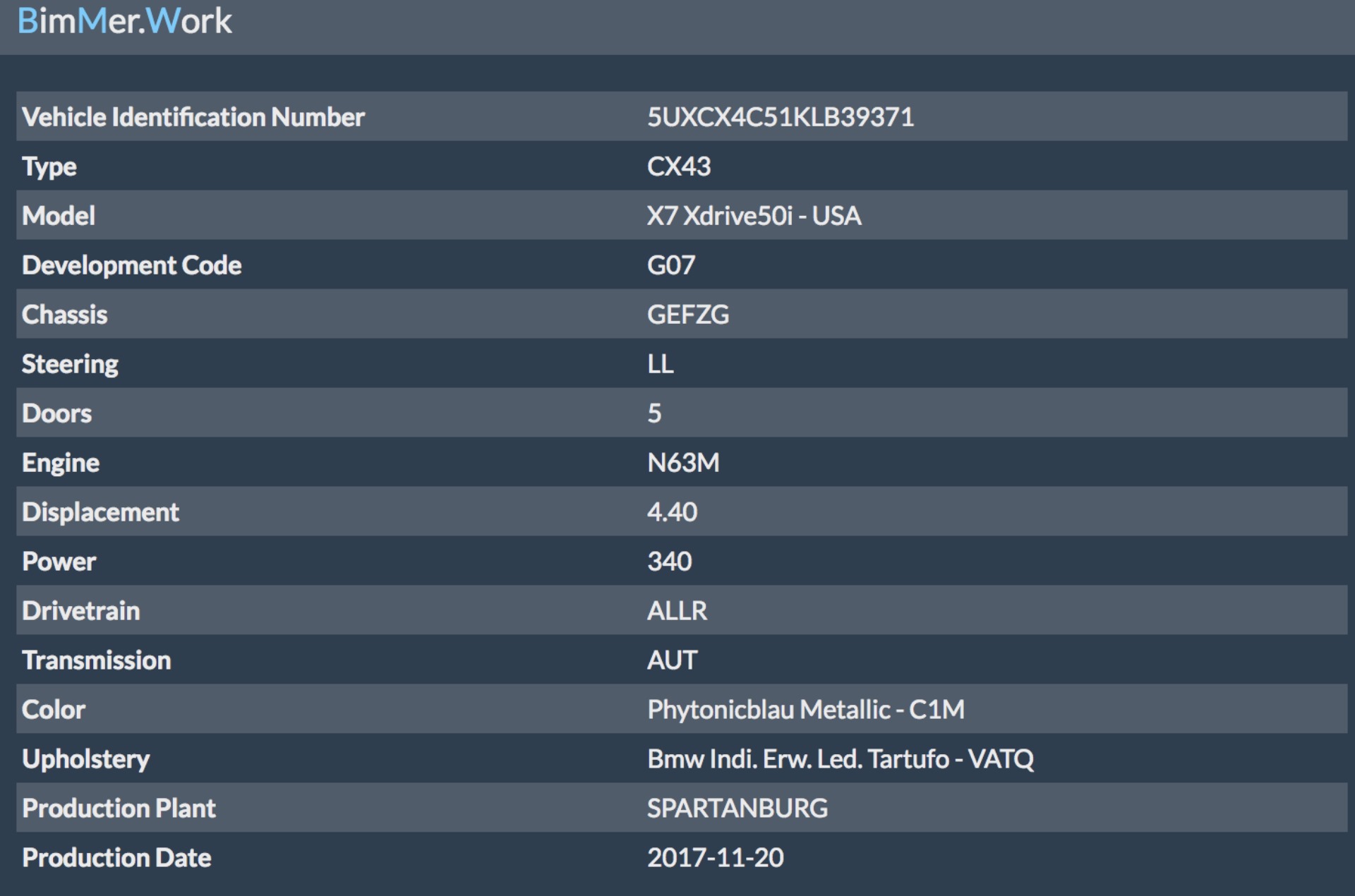Select the development code G07
This screenshot has width=1355, height=896.
tap(670, 265)
